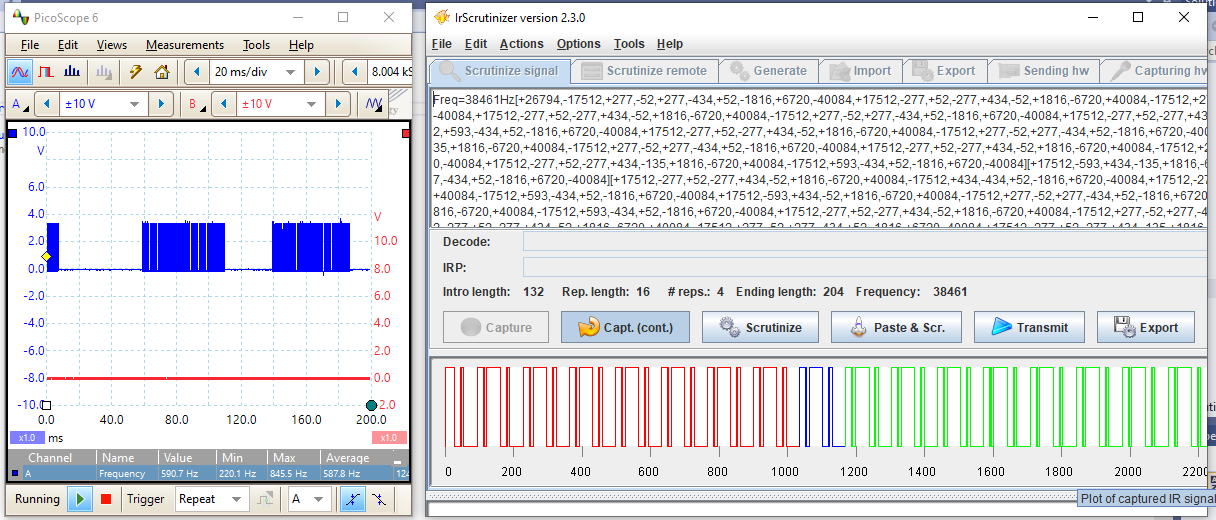Open the Trigger mode Repeat dropdown
This screenshot has height=520, width=1216.
pos(210,499)
